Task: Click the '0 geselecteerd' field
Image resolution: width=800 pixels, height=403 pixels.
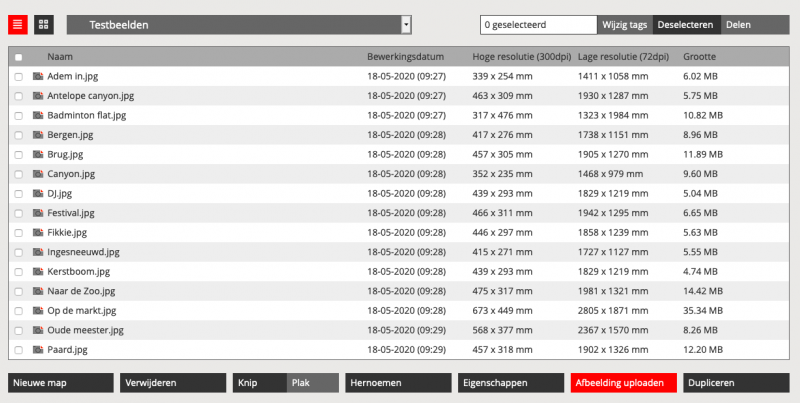Action: point(538,24)
